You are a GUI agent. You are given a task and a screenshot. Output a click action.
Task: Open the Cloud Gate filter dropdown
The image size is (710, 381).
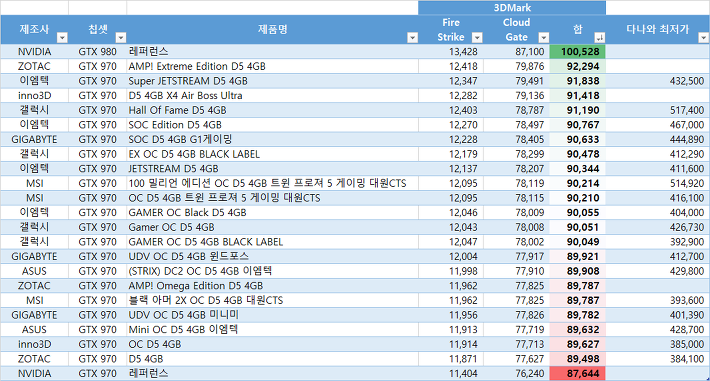point(543,38)
